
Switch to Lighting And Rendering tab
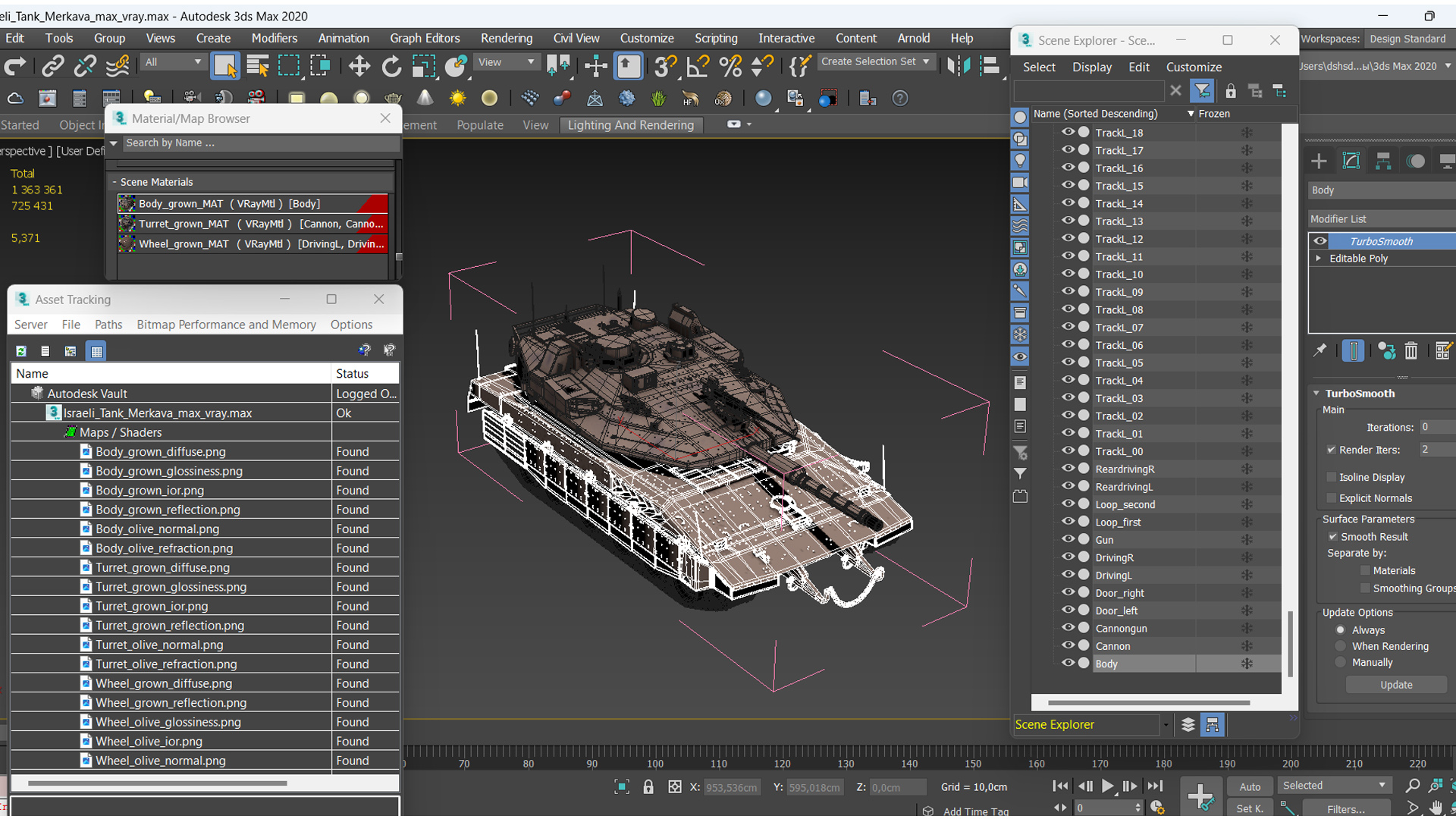point(631,125)
